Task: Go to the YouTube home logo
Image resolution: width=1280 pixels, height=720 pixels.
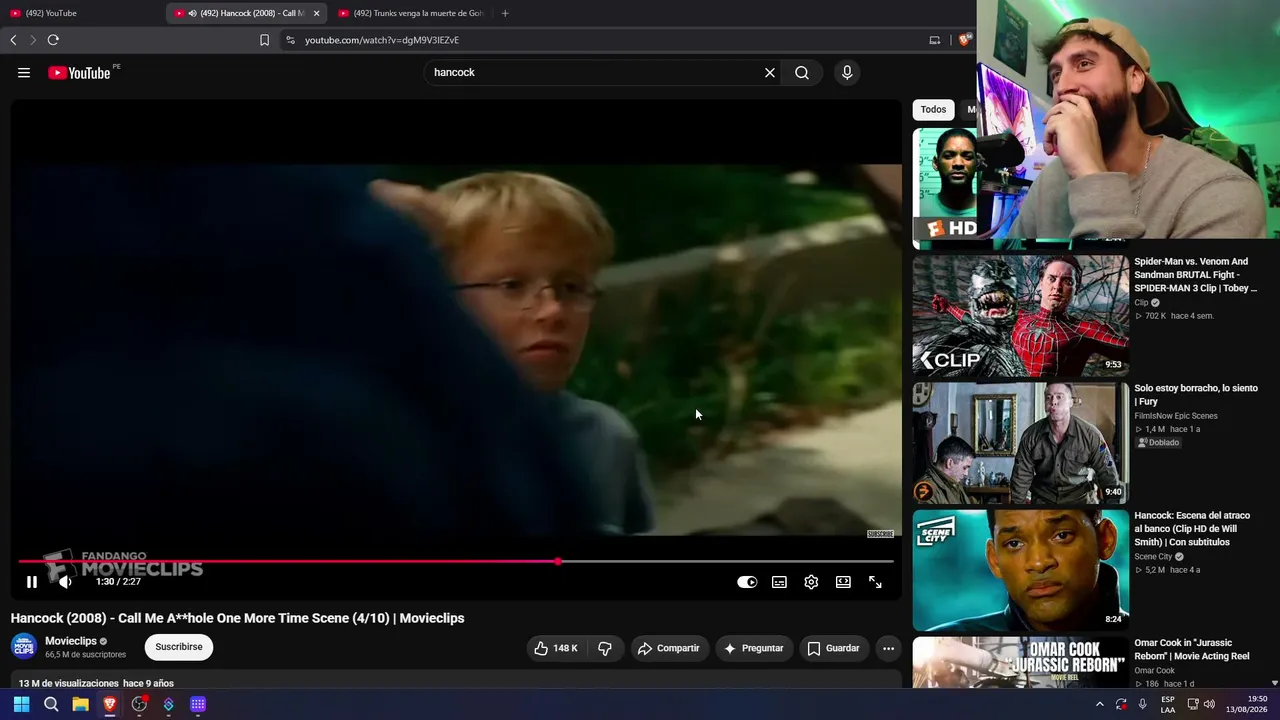Action: click(79, 73)
